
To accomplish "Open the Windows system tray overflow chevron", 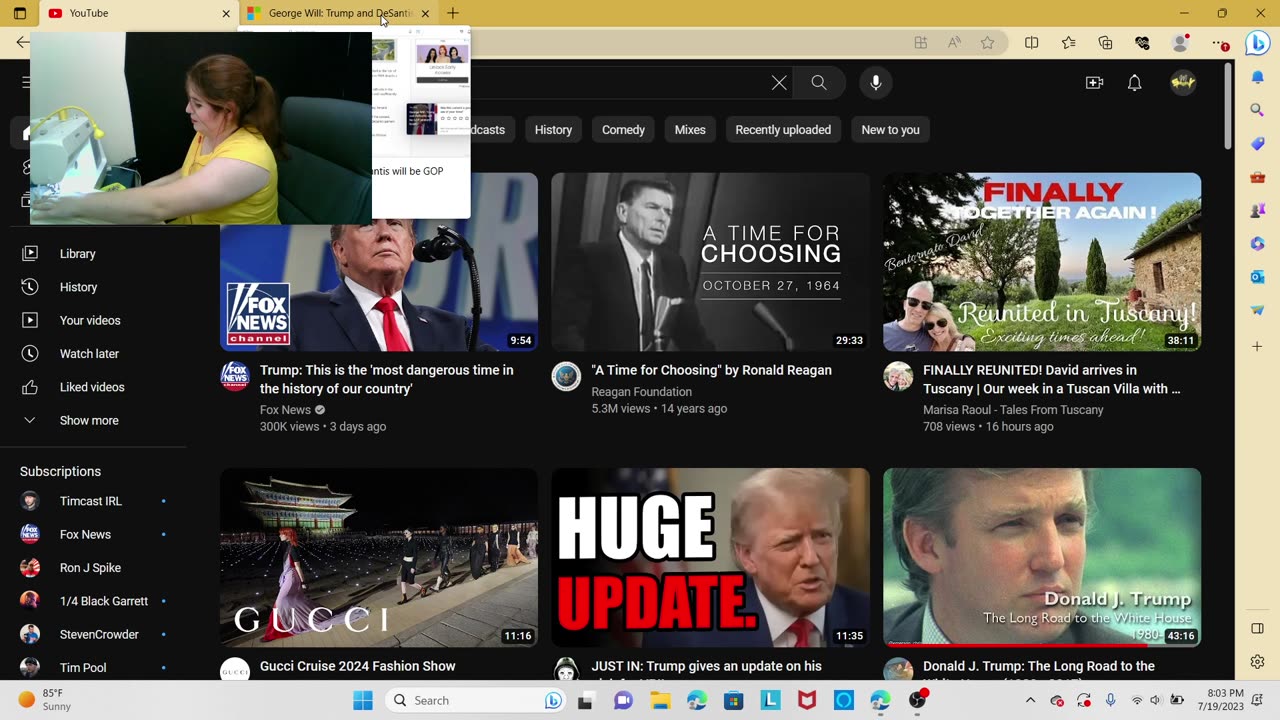I will pyautogui.click(x=1030, y=700).
